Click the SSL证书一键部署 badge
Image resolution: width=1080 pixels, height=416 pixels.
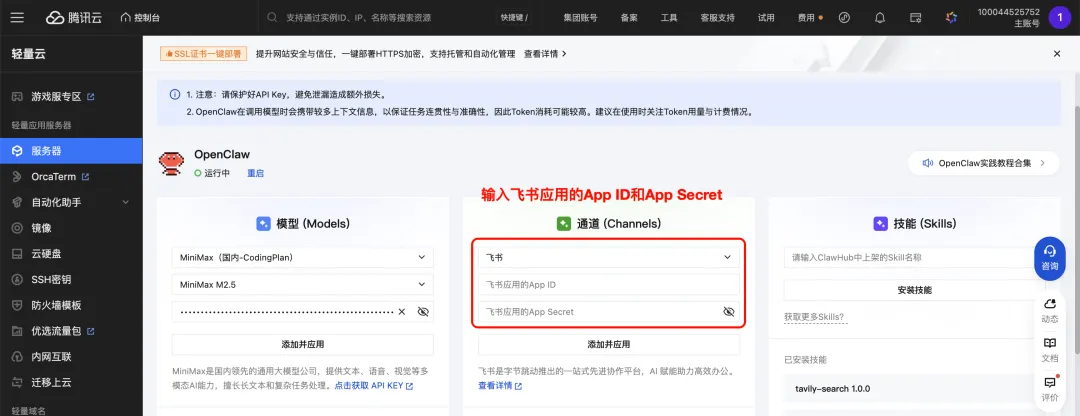coord(204,54)
